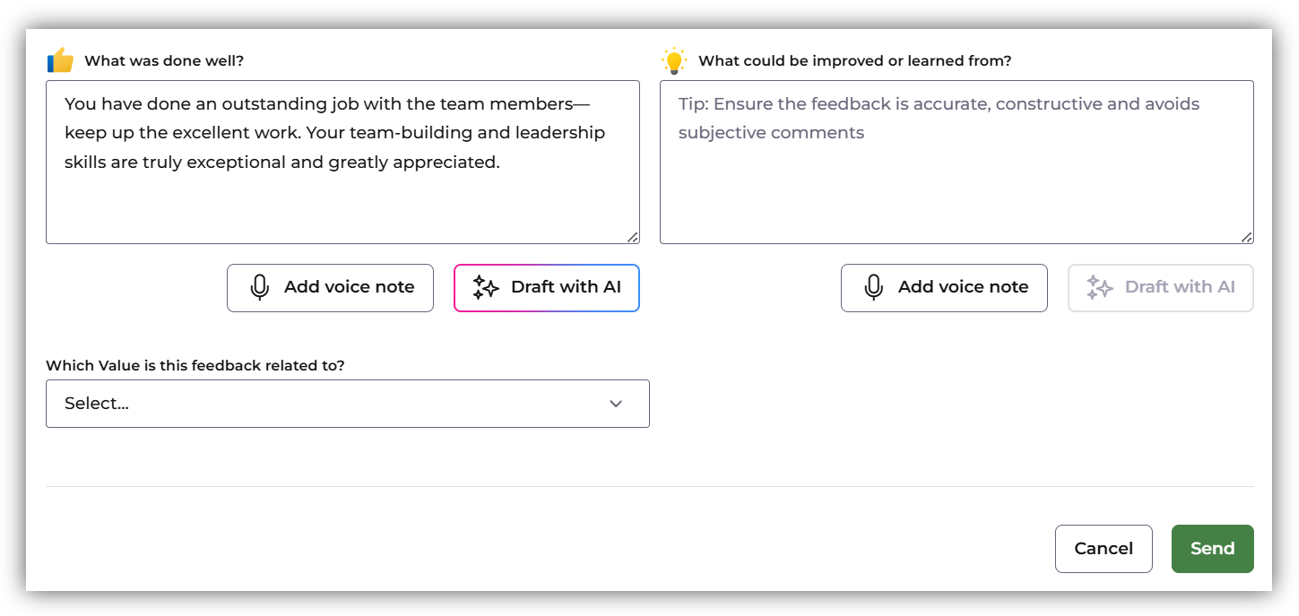Click the "What was done well?" label
The height and width of the screenshot is (616, 1299).
164,61
